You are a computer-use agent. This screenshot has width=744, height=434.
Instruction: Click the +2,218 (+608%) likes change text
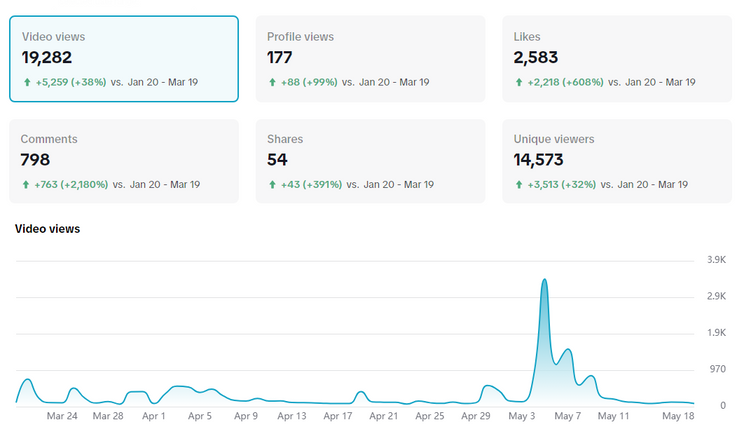click(x=566, y=82)
